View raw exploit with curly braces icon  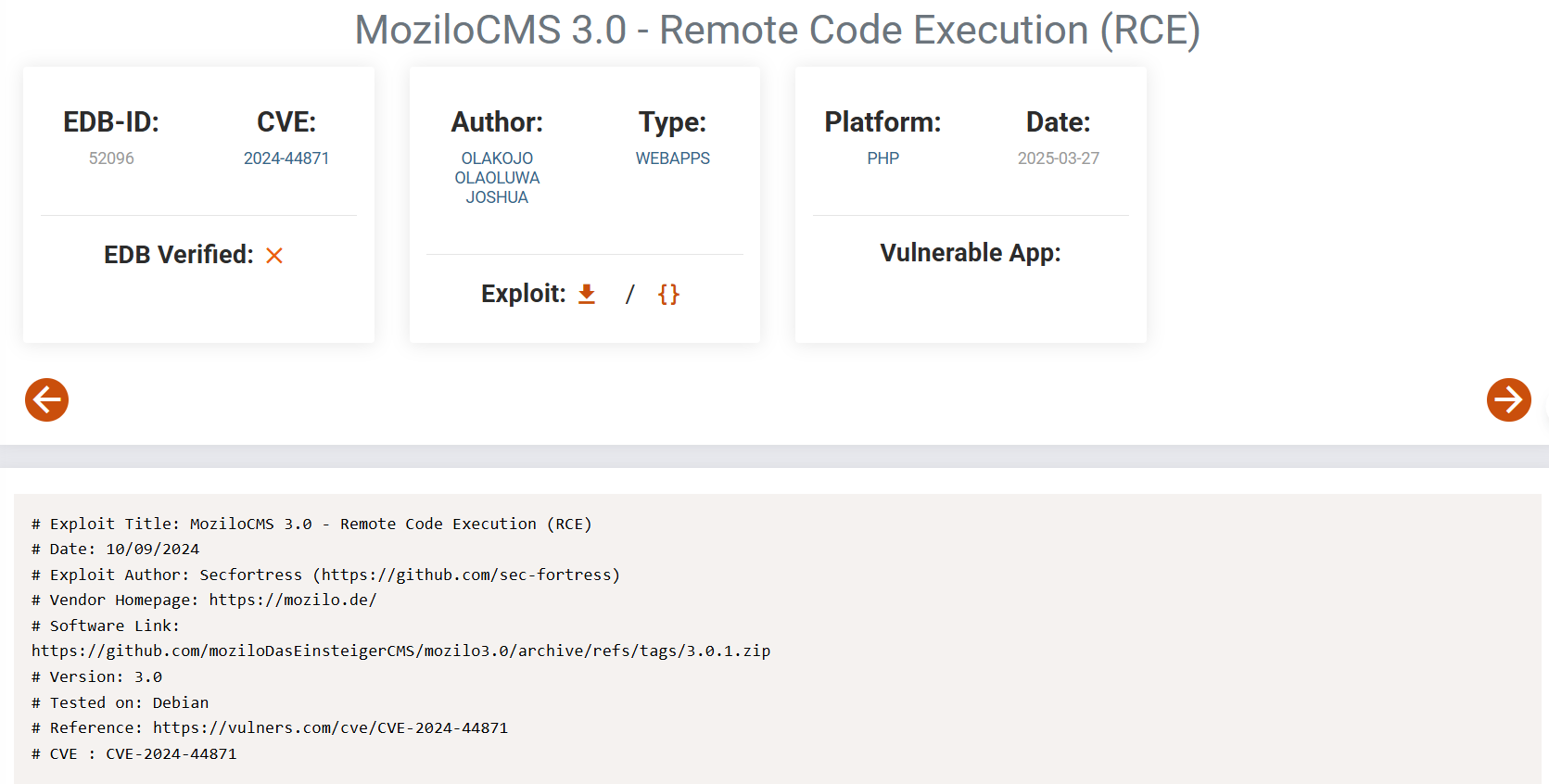click(668, 294)
